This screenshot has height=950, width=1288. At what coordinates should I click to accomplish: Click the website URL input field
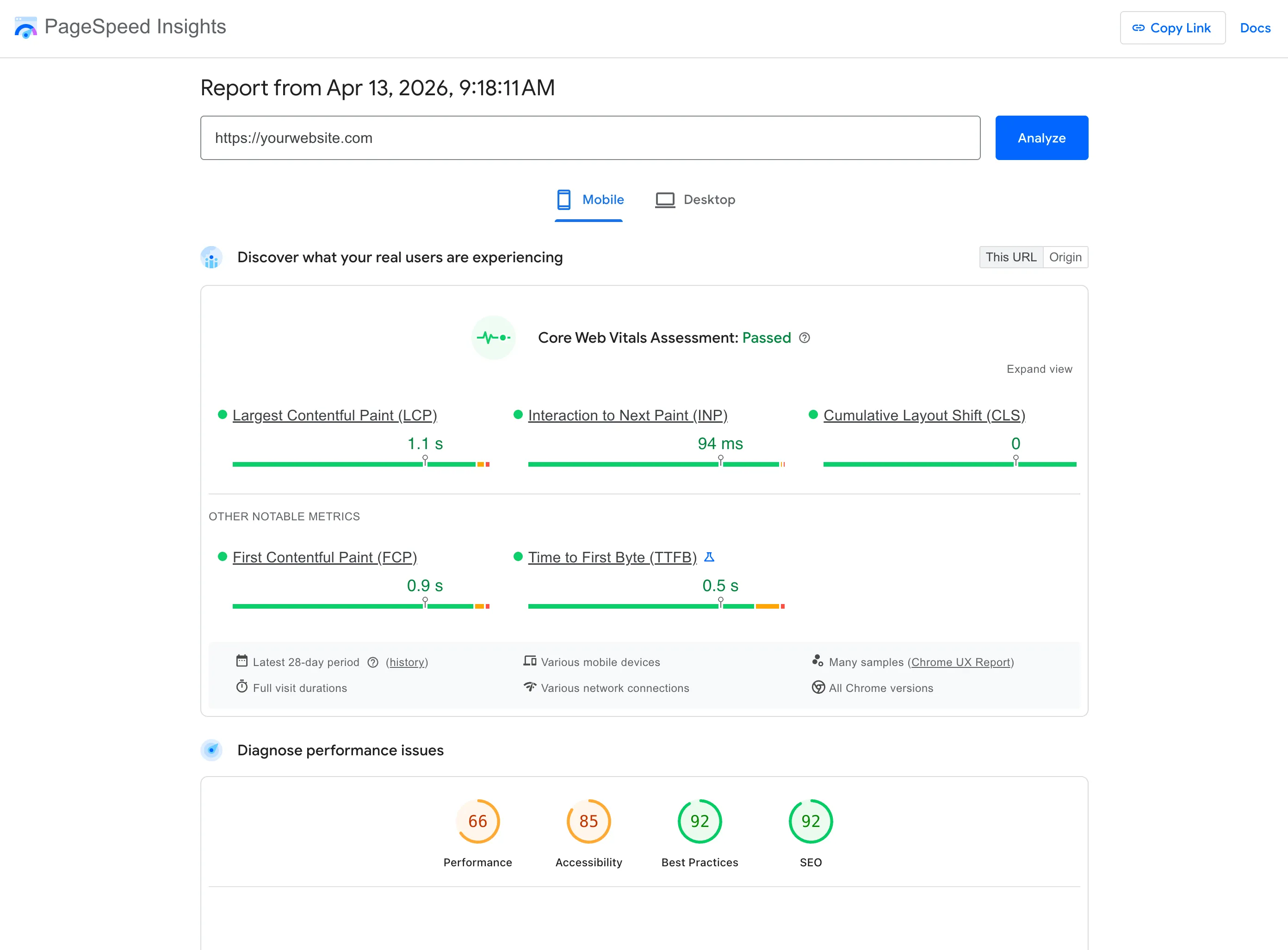point(589,137)
